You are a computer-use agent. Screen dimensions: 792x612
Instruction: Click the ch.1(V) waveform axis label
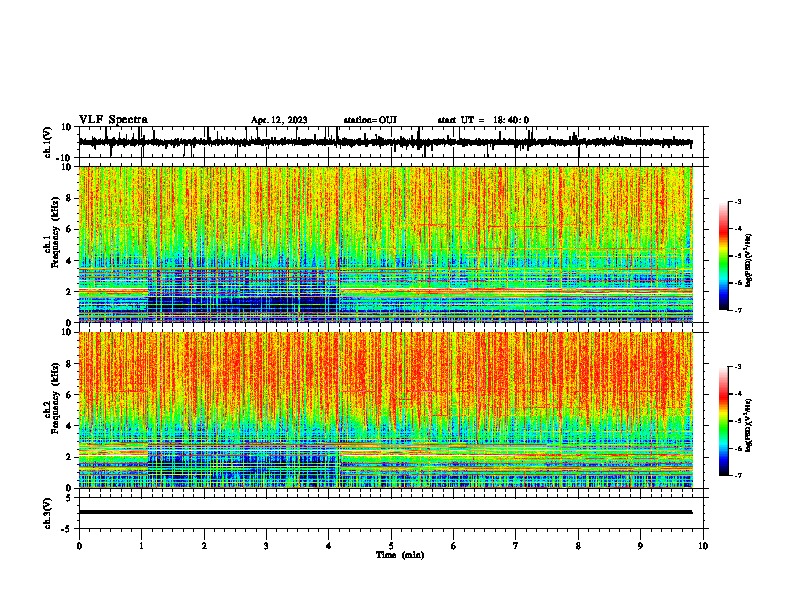pyautogui.click(x=48, y=142)
